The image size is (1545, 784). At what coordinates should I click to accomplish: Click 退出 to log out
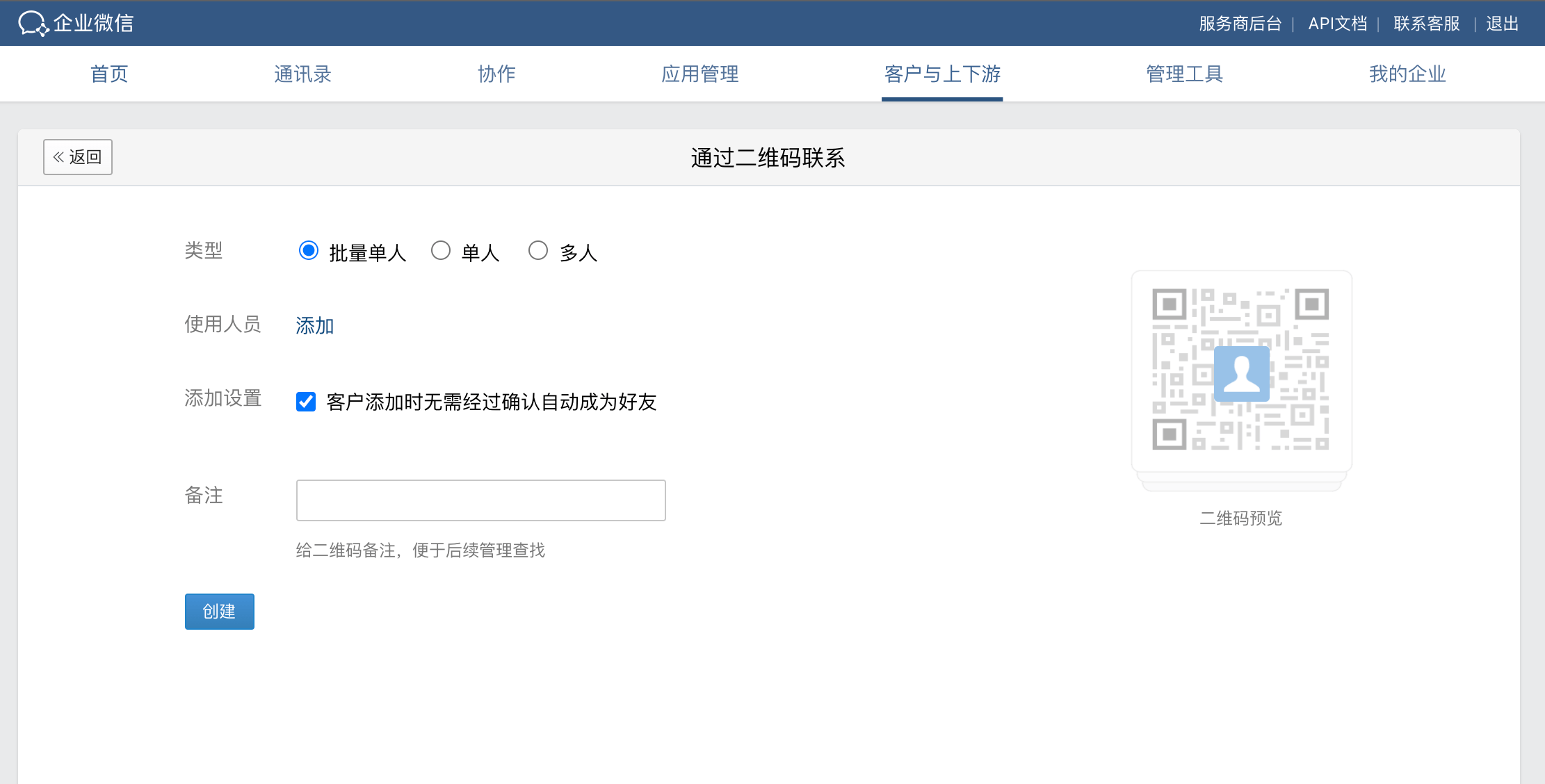1502,24
